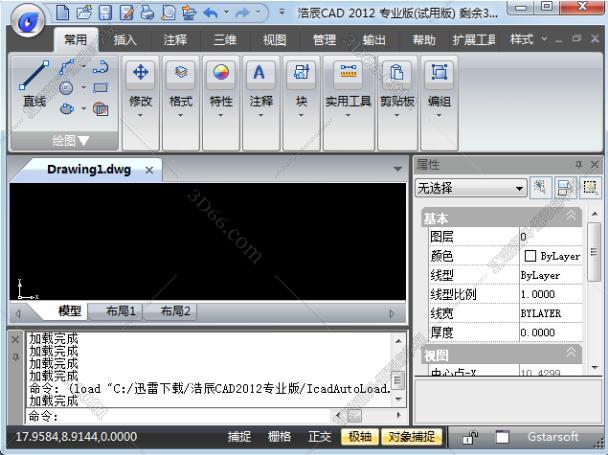Click the Open file folder icon
The image size is (608, 455).
click(84, 12)
